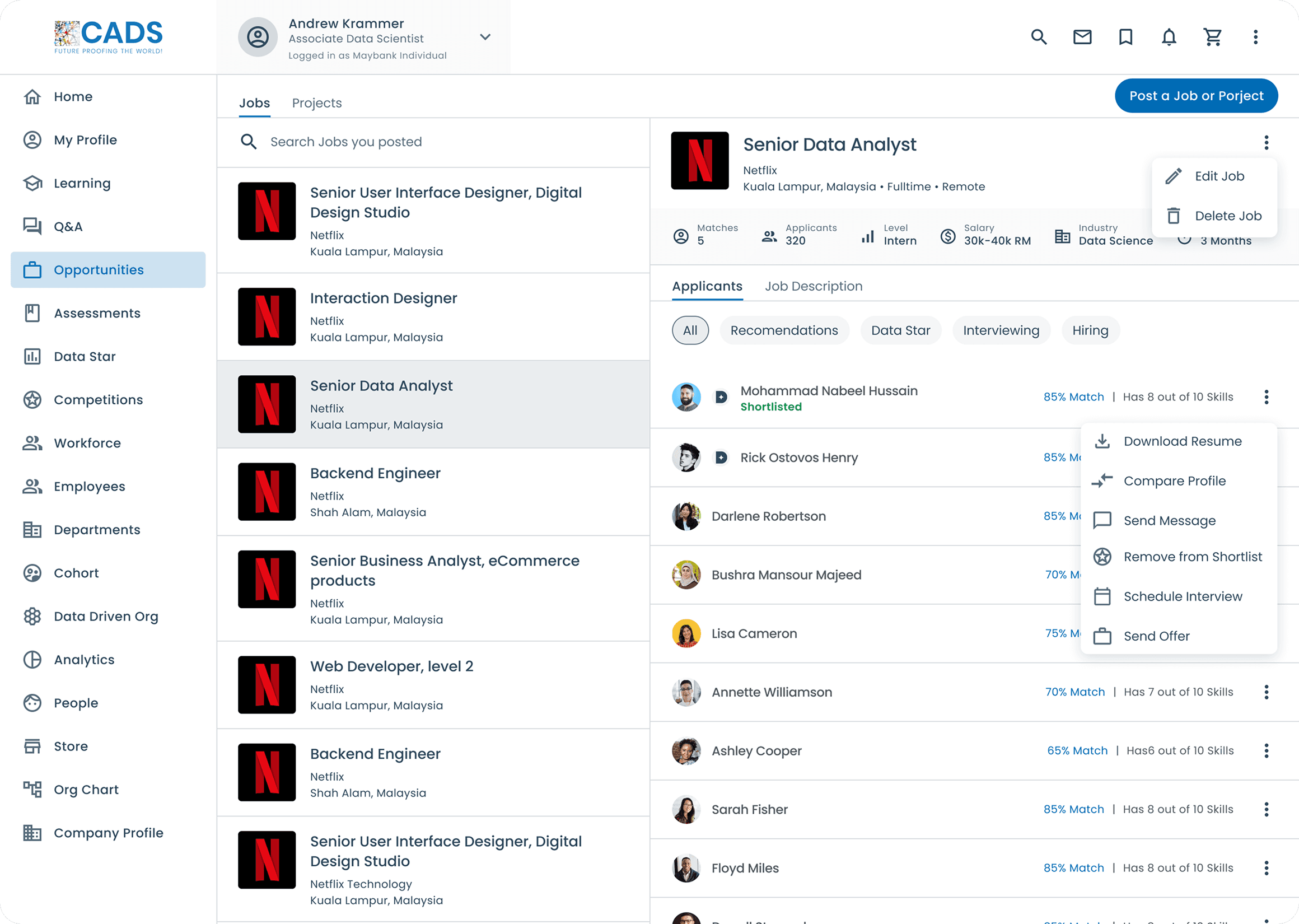
Task: Toggle the Recomendations filter chip
Action: click(x=784, y=330)
